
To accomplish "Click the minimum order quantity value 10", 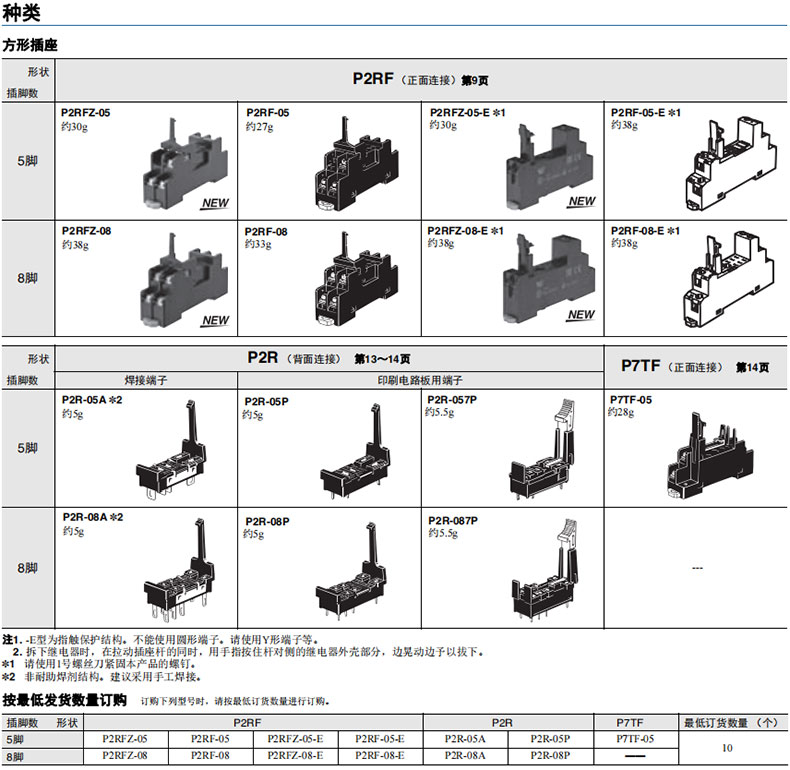I will [727, 748].
